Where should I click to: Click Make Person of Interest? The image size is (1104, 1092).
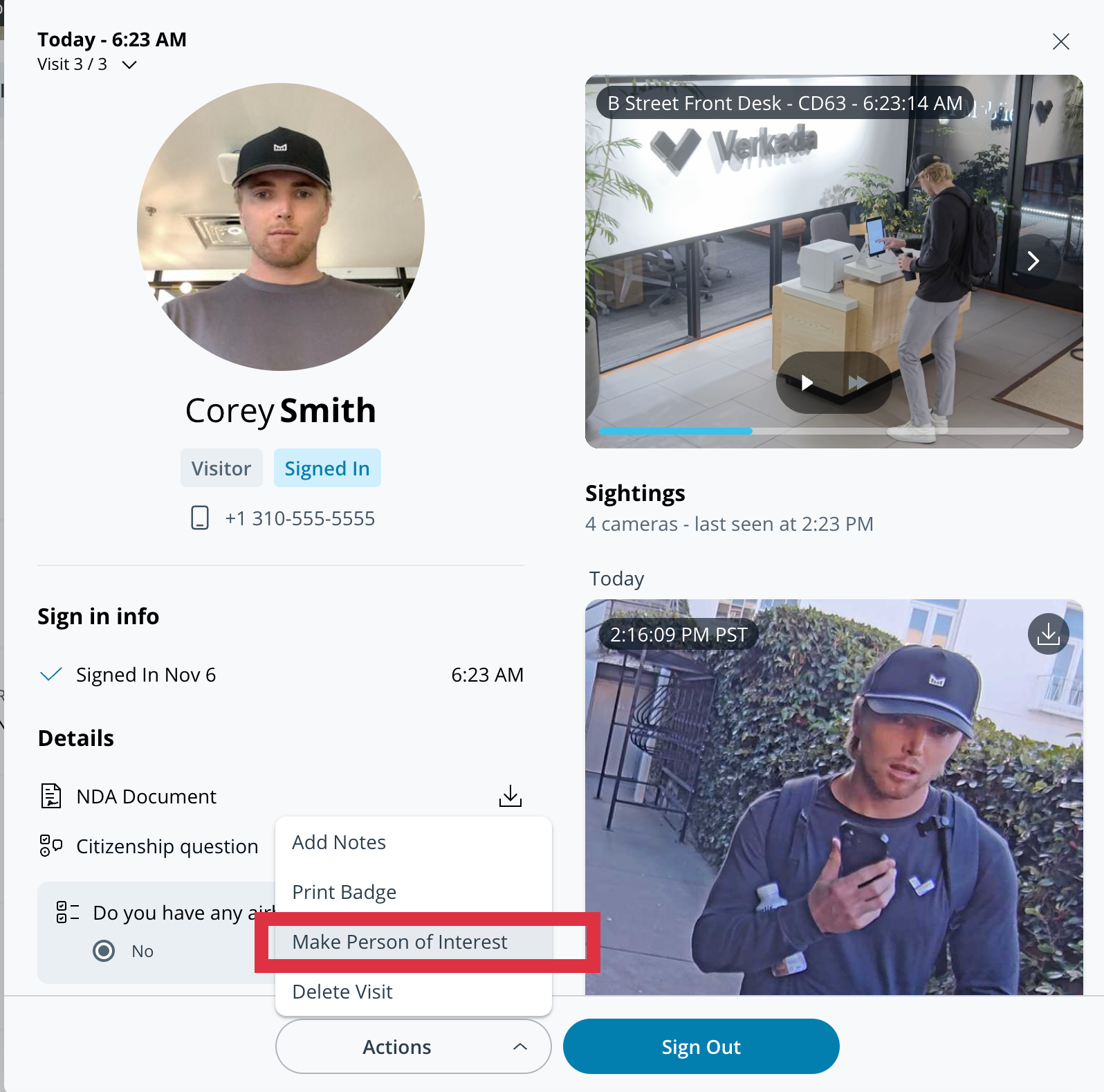[x=400, y=942]
